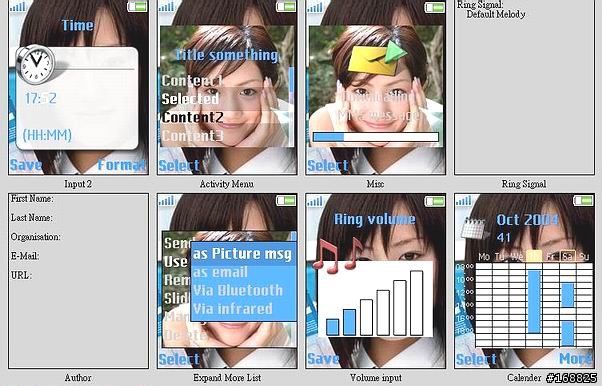Click week number 41 in the calendar

(x=503, y=238)
